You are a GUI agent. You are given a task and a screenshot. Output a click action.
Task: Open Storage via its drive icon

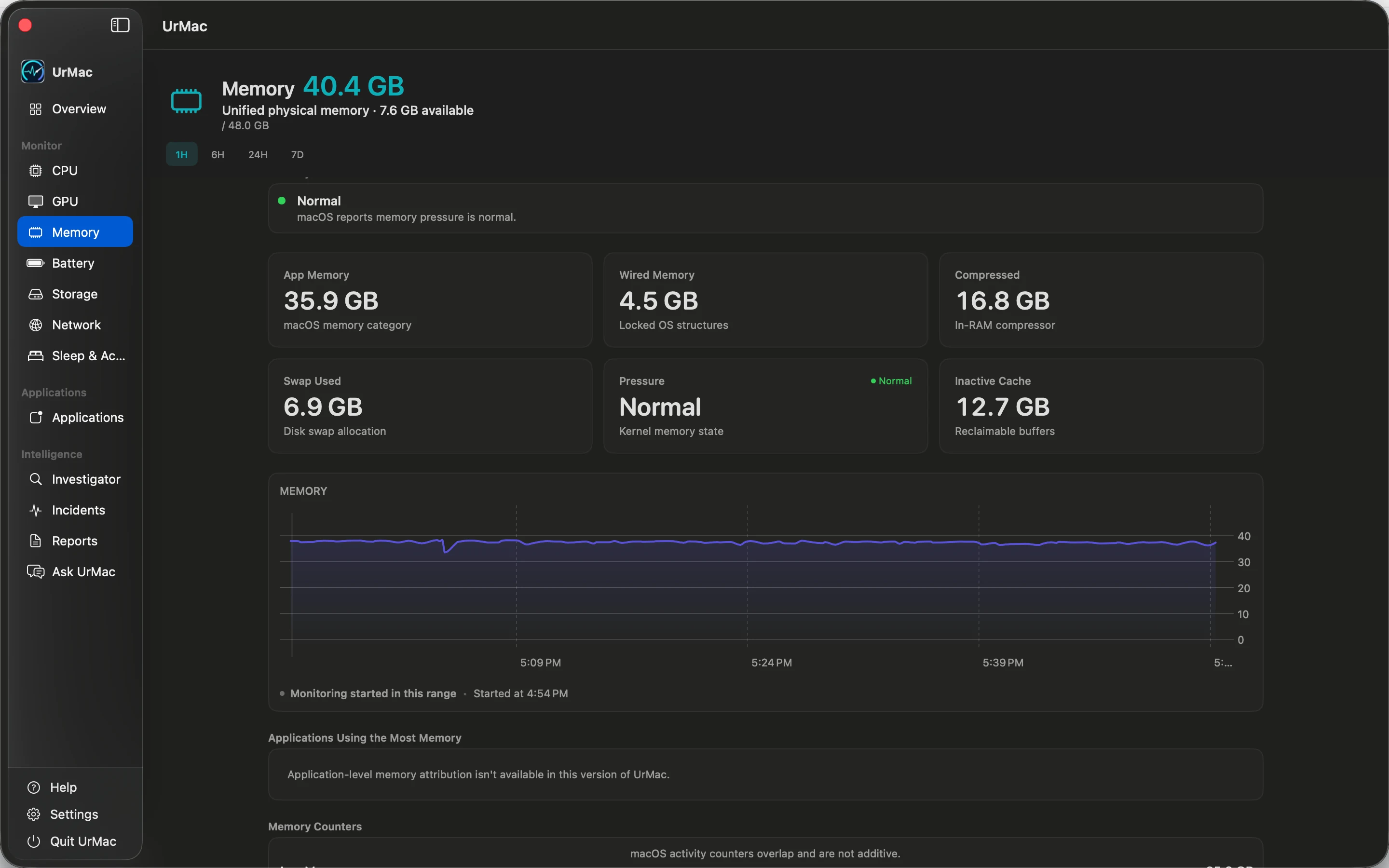click(x=36, y=294)
